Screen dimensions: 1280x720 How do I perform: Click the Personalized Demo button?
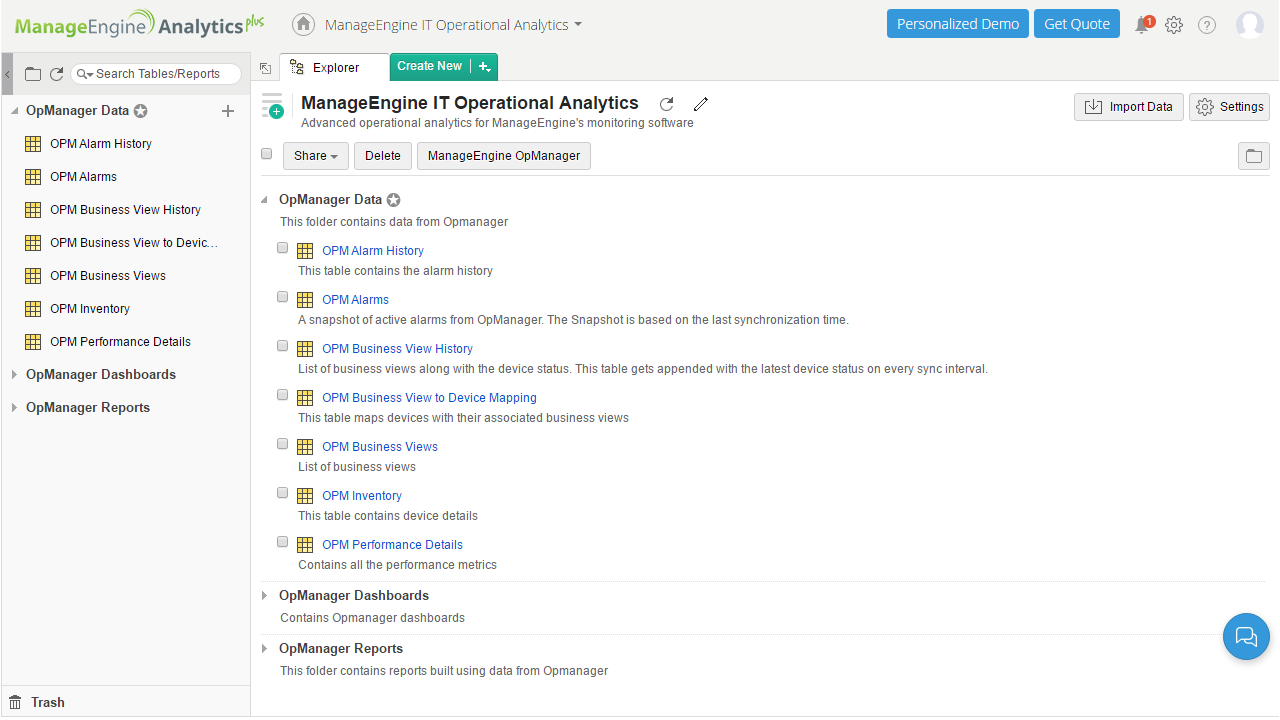pyautogui.click(x=958, y=24)
